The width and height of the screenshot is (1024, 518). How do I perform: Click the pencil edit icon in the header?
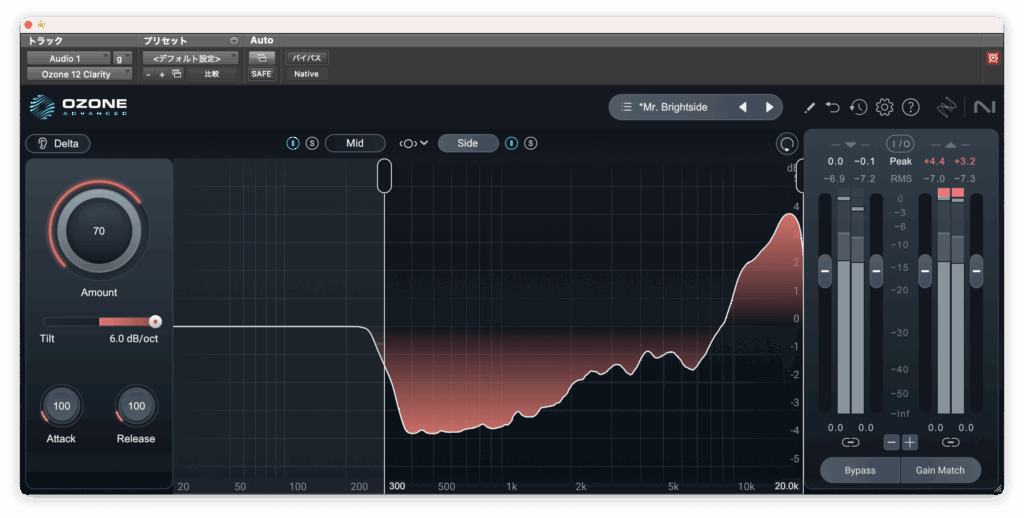coord(810,107)
